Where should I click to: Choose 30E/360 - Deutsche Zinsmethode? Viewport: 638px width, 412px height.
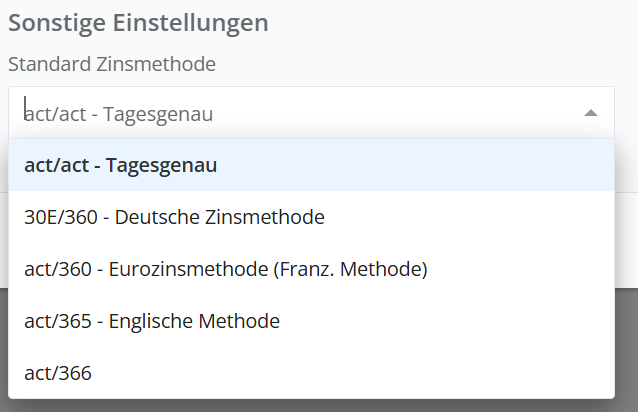point(174,217)
